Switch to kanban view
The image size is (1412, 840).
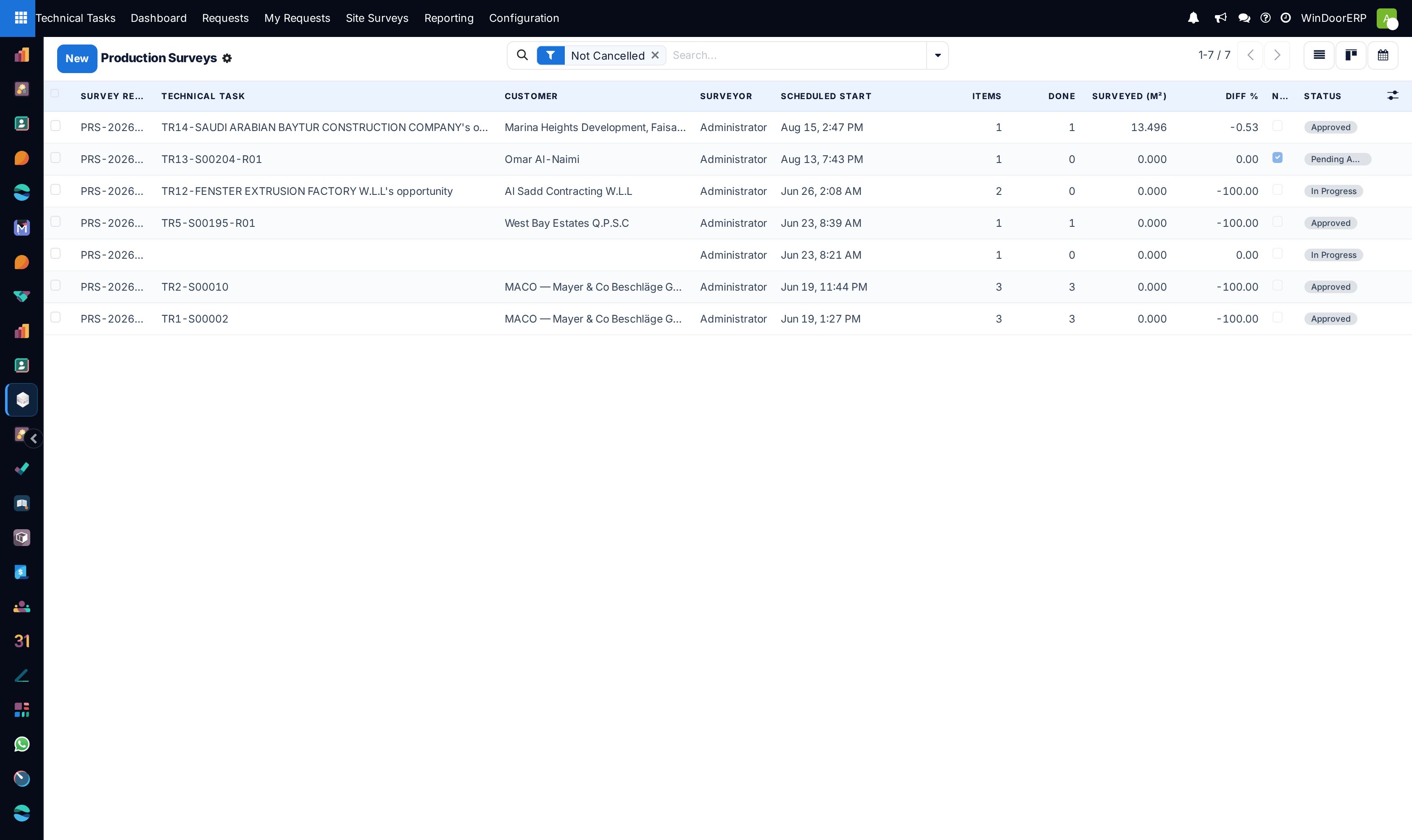point(1351,55)
